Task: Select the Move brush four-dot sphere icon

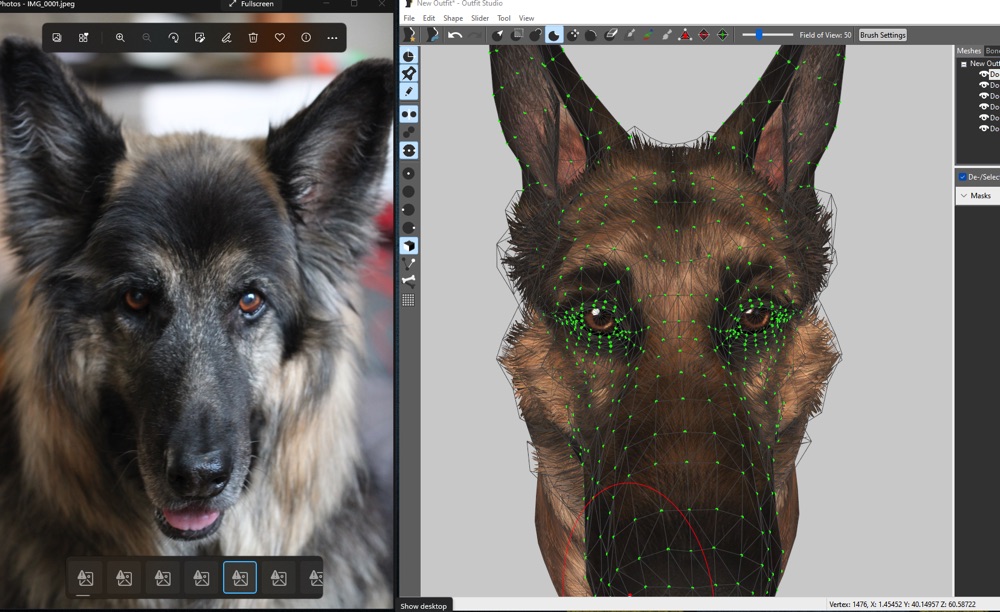Action: coord(573,35)
